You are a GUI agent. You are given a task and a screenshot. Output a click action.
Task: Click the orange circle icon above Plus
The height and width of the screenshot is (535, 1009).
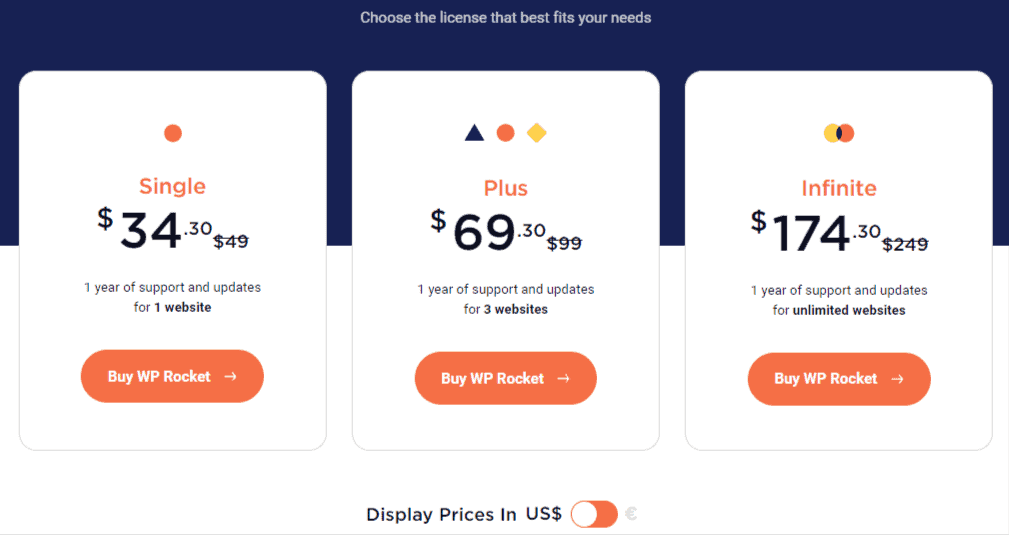point(506,133)
